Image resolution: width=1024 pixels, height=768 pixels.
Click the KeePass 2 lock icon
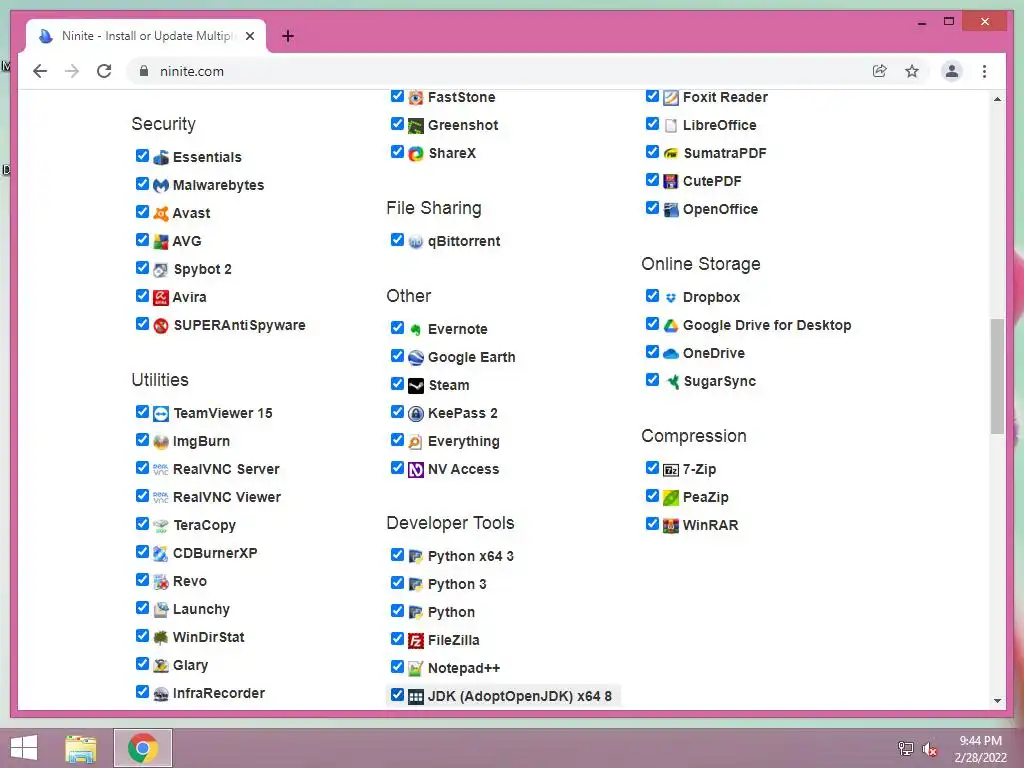click(416, 414)
